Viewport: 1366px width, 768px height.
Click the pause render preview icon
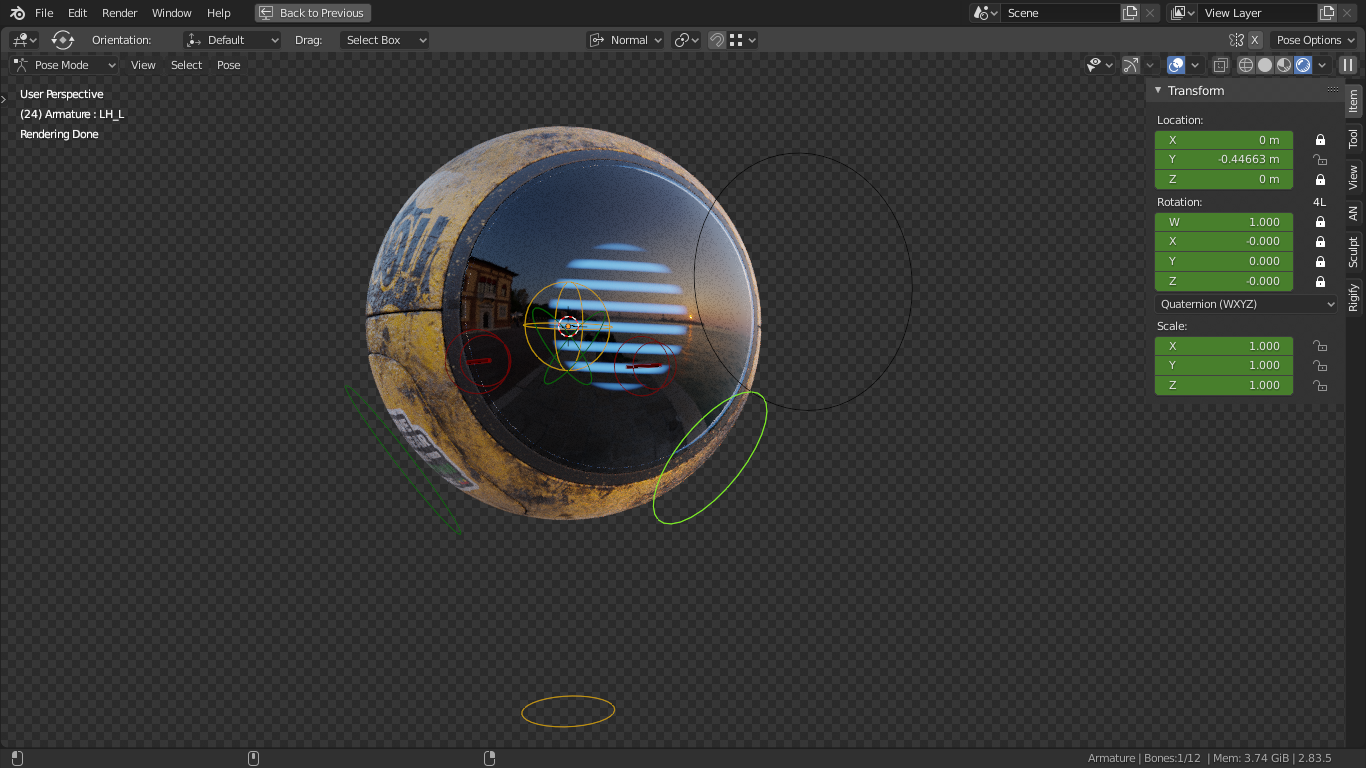coord(1348,65)
